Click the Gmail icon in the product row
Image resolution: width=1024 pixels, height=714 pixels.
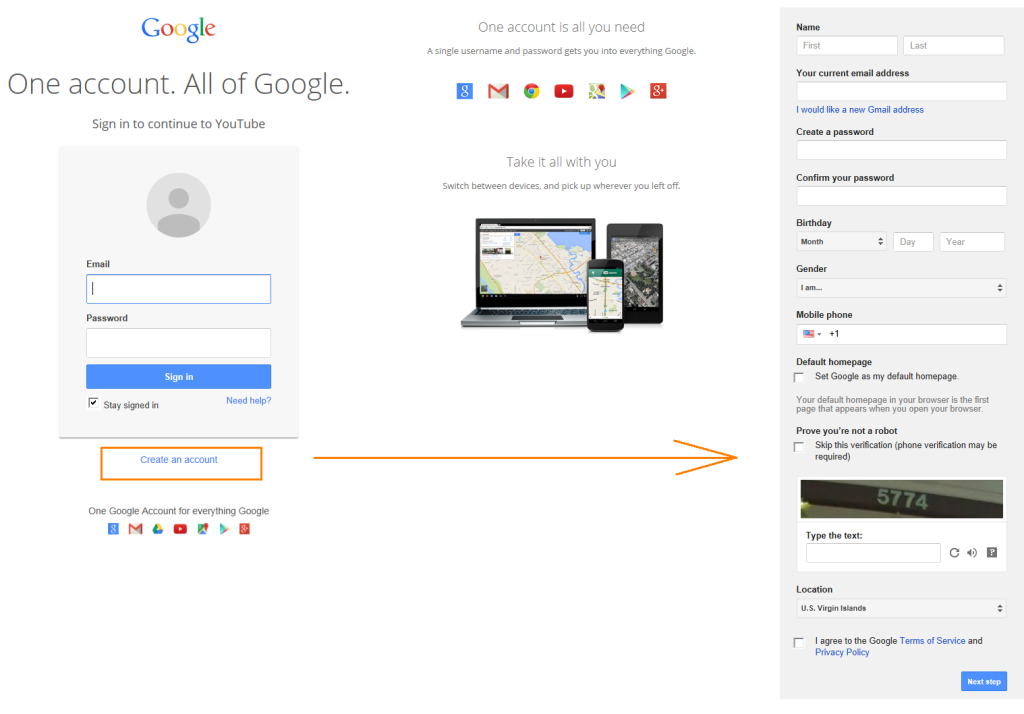[498, 91]
